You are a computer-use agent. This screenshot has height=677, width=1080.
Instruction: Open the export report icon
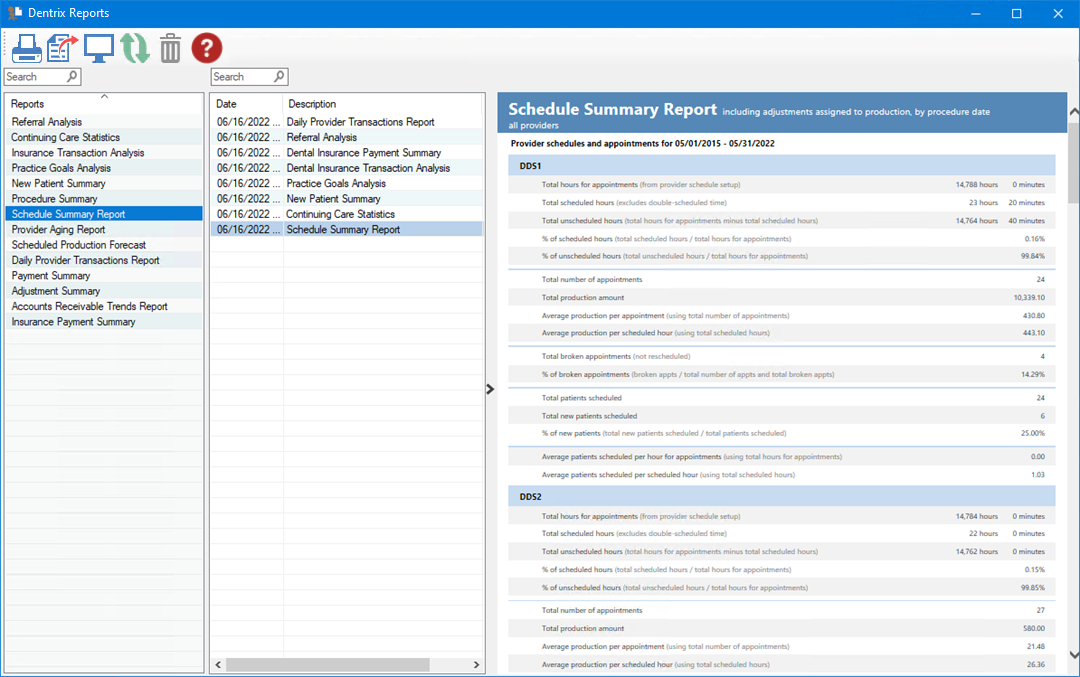pyautogui.click(x=62, y=47)
